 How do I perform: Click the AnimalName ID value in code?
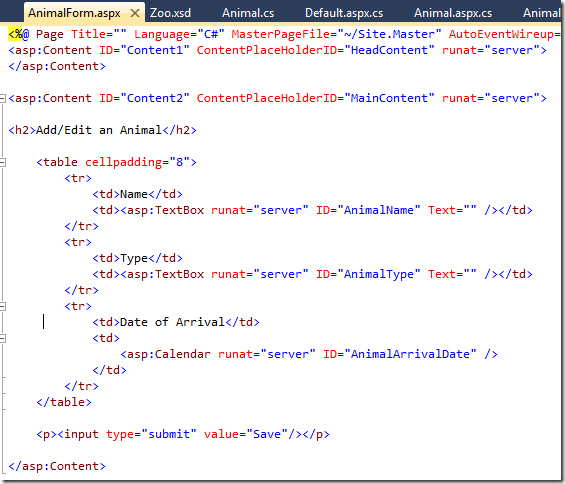click(x=379, y=210)
